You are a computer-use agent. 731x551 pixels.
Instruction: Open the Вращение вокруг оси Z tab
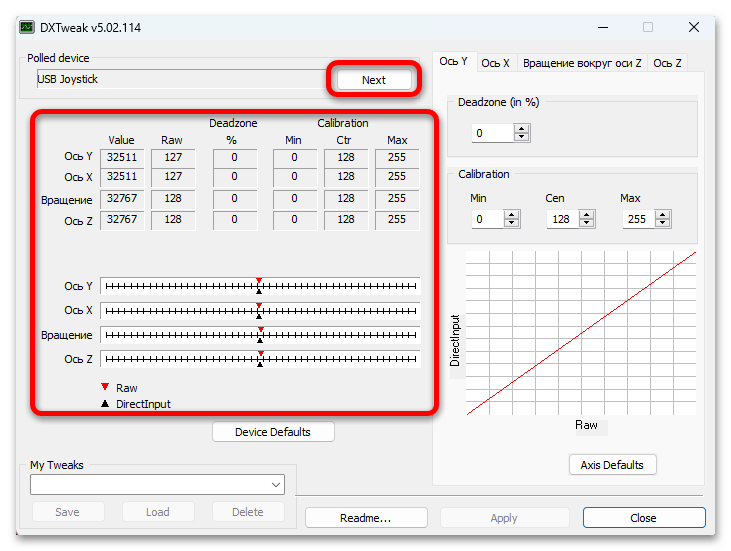click(x=582, y=63)
